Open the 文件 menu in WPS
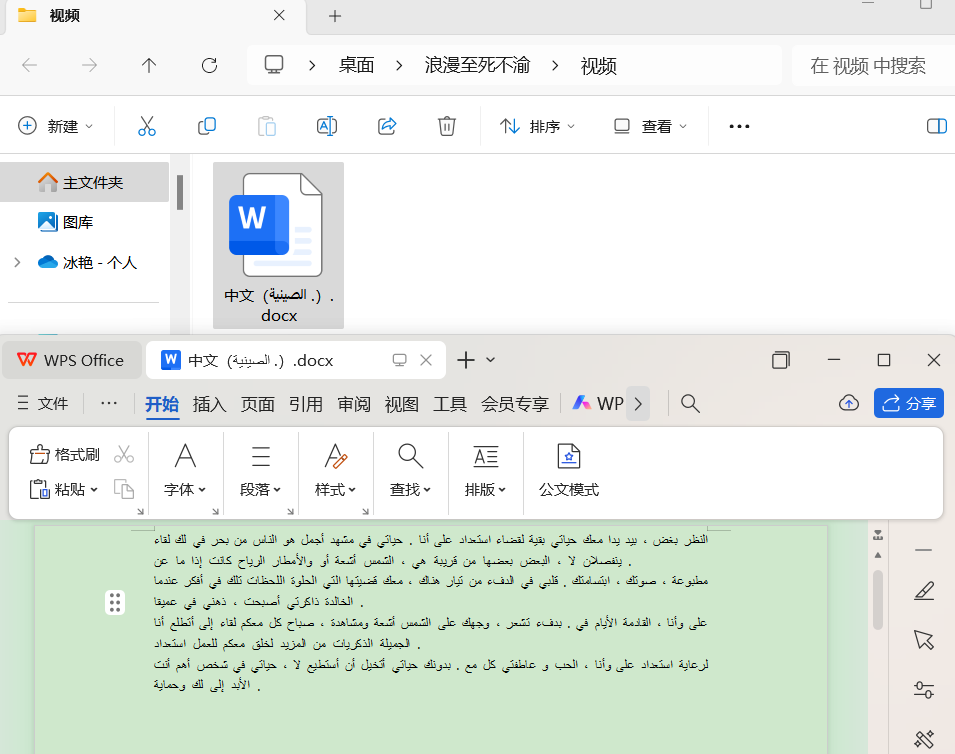 (43, 403)
